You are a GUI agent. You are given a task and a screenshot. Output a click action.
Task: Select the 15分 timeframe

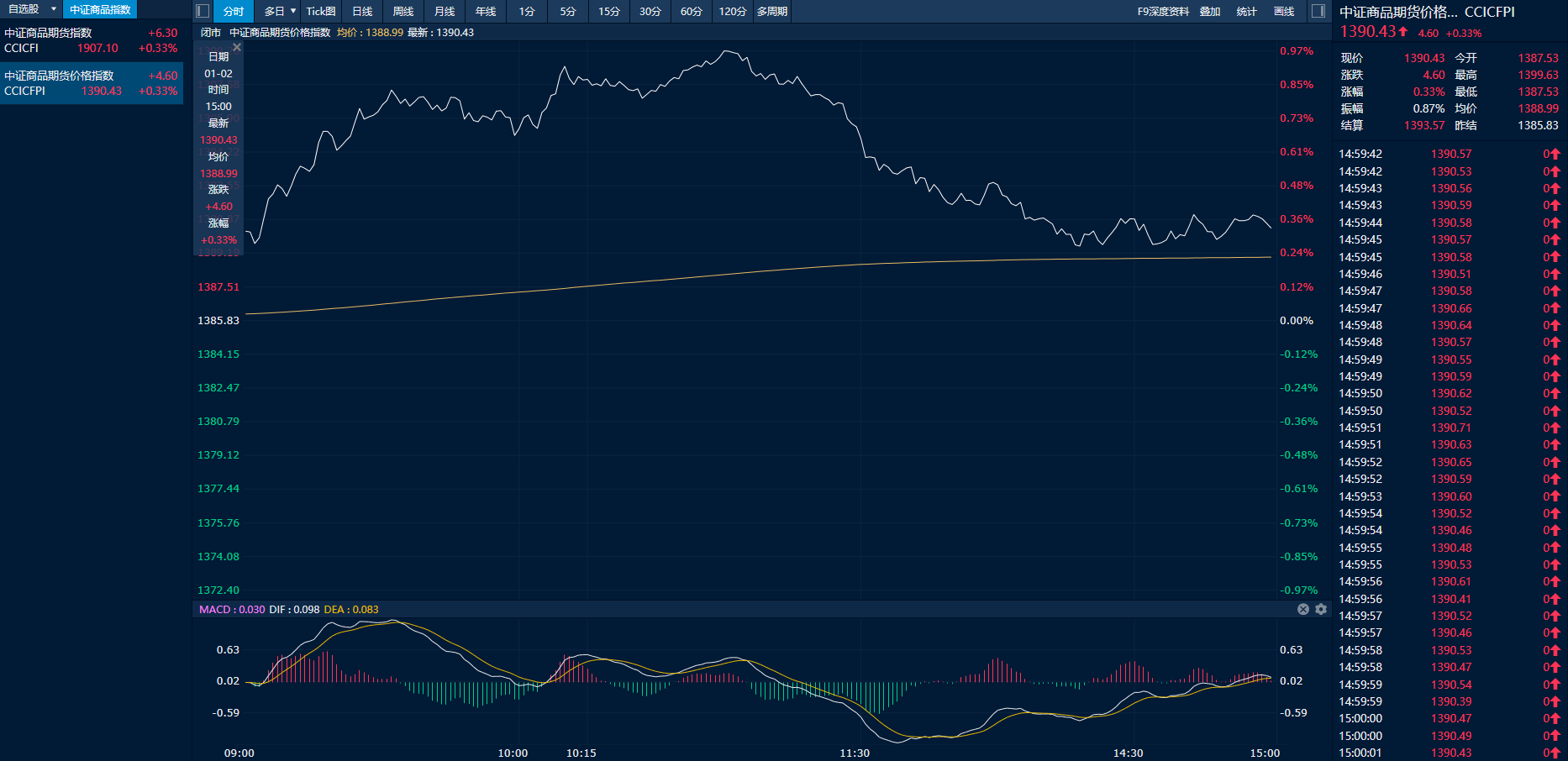[609, 11]
